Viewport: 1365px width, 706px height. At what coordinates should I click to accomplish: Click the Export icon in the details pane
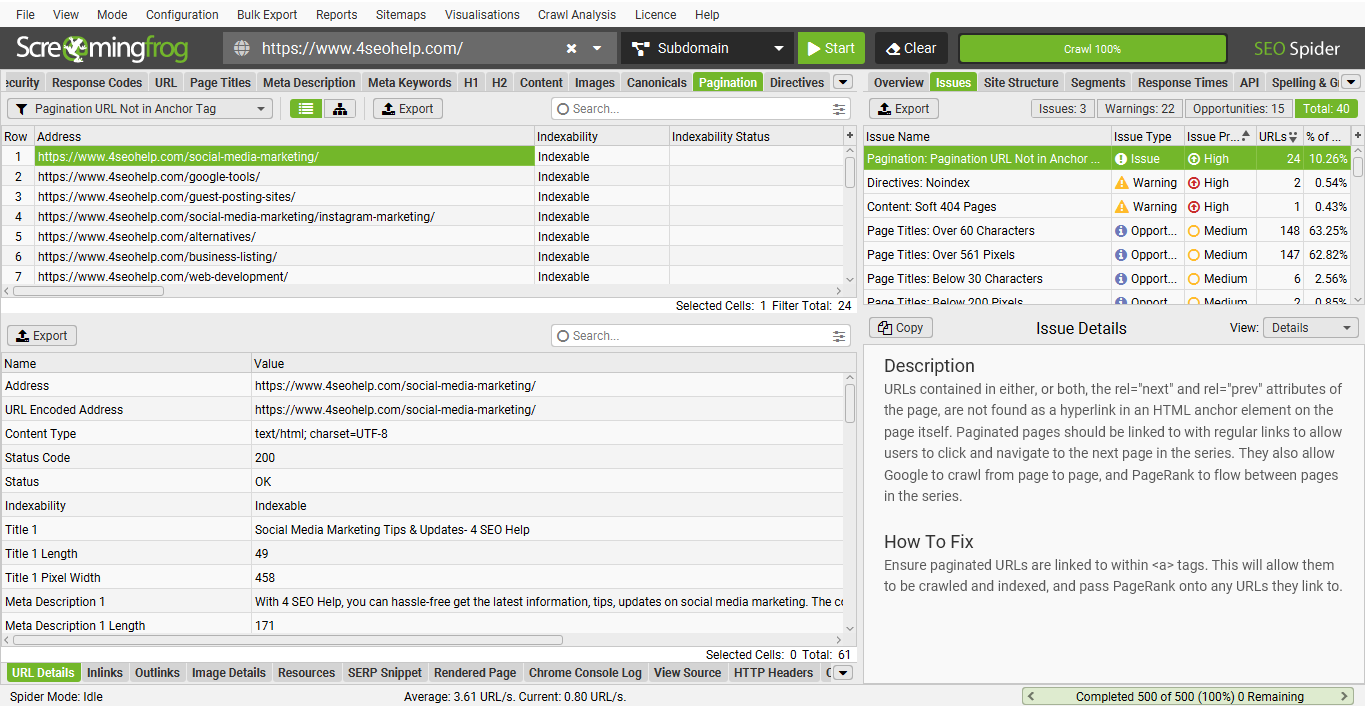(41, 335)
